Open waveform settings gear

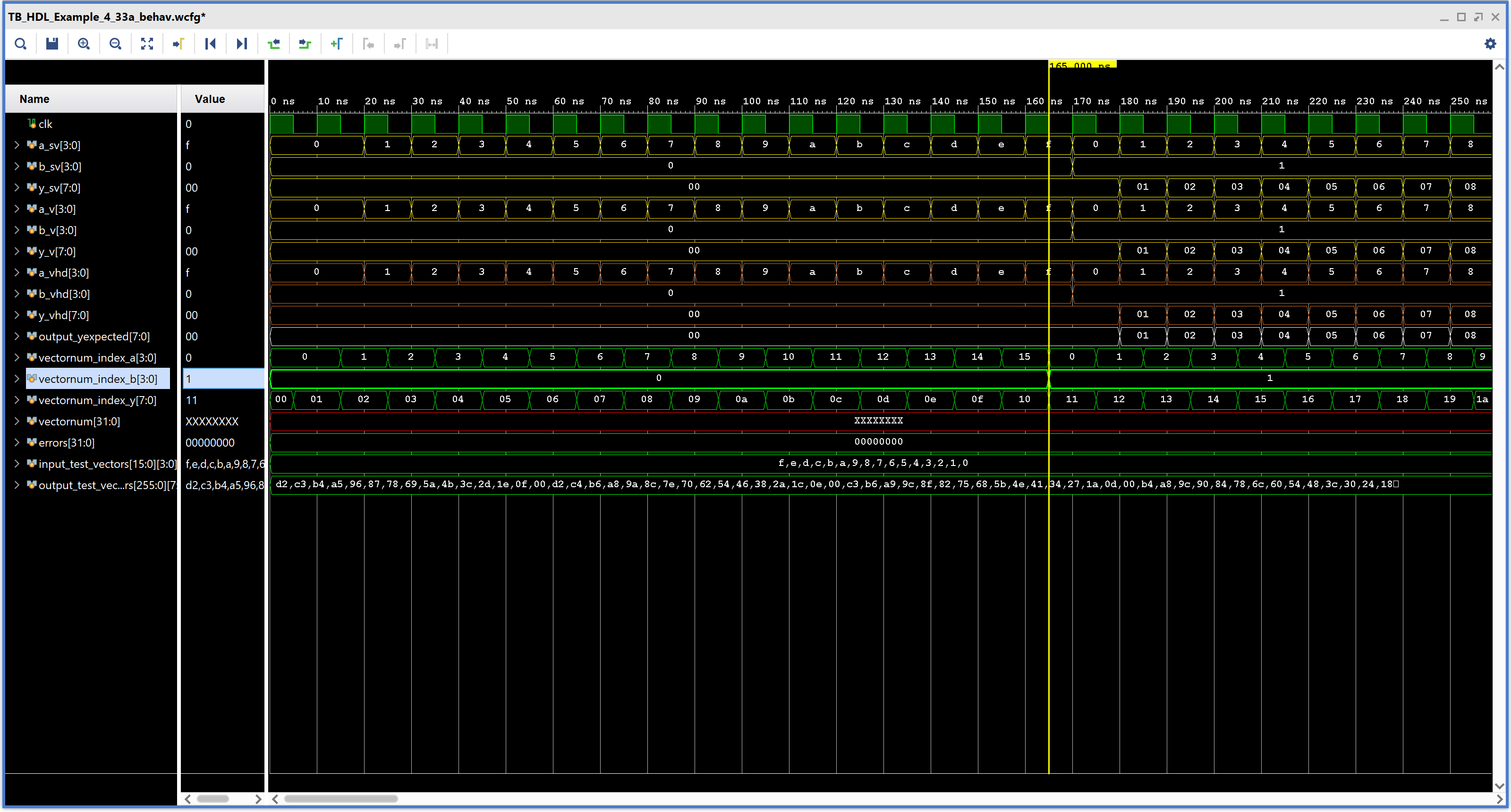pos(1490,44)
